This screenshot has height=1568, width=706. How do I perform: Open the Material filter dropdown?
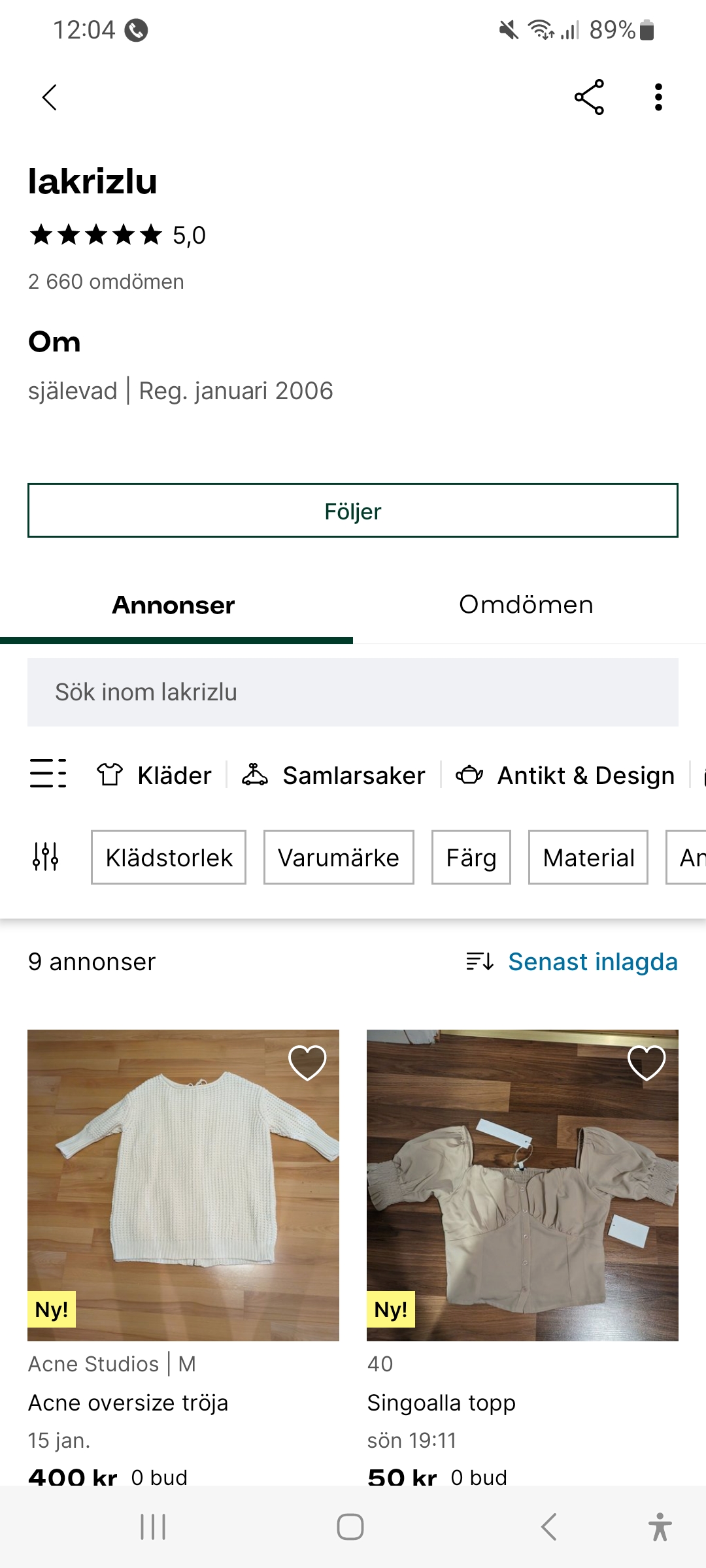click(588, 857)
